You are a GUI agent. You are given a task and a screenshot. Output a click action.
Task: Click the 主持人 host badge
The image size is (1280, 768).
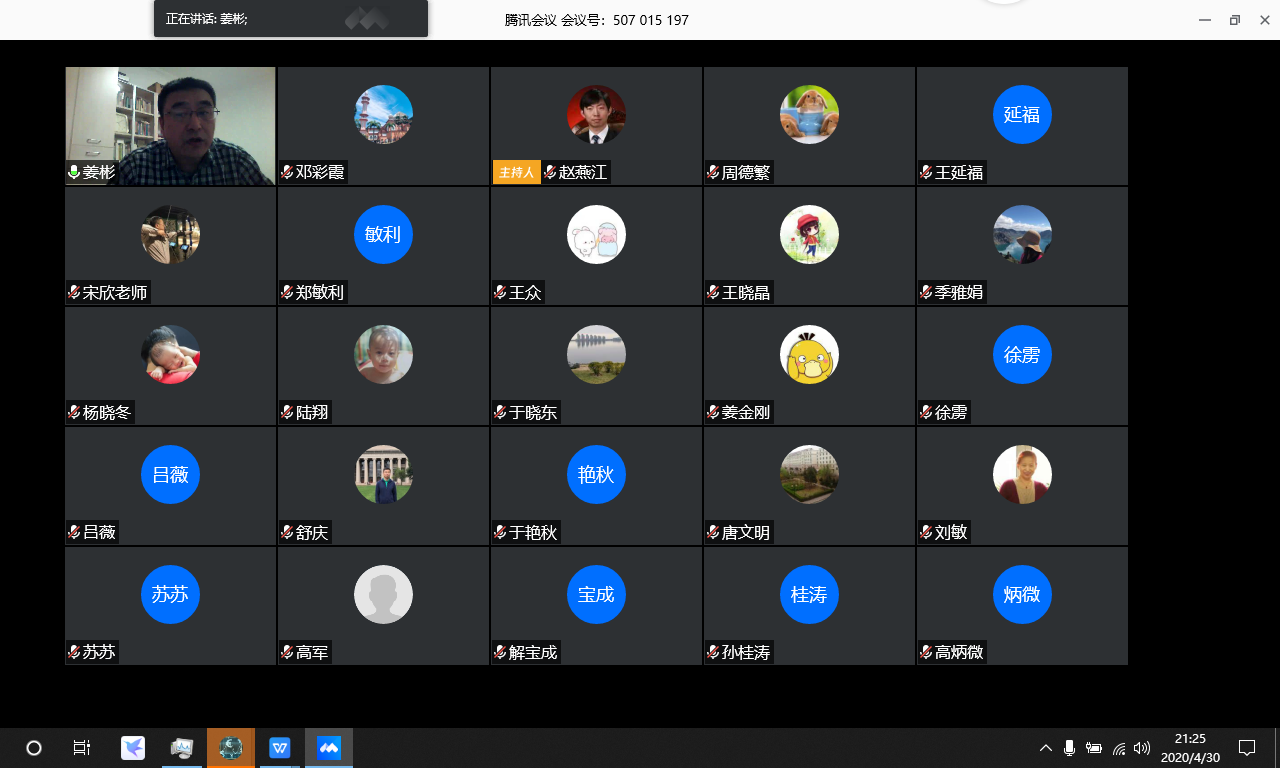(516, 172)
